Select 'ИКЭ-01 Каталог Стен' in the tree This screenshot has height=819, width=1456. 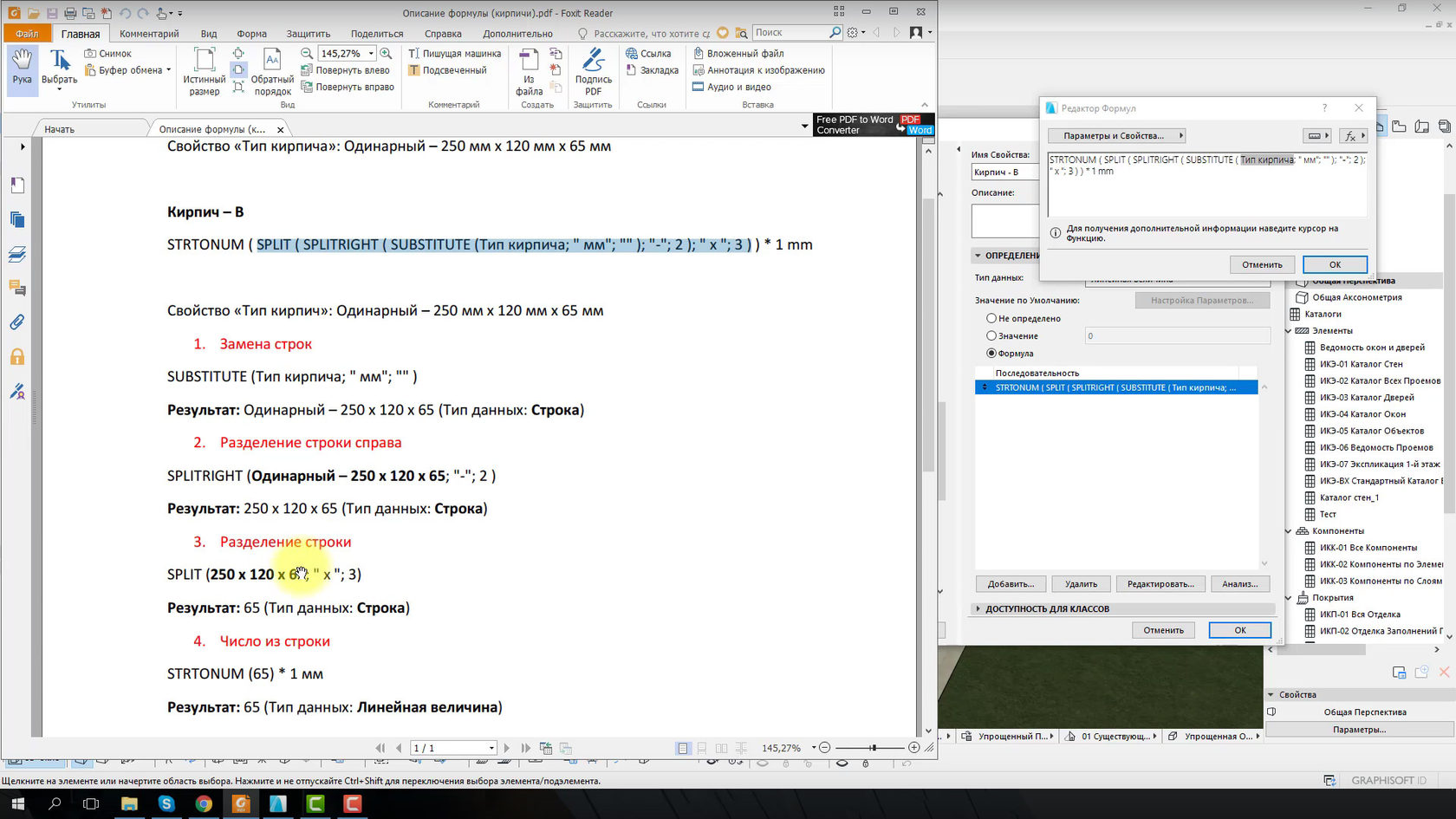click(x=1361, y=364)
